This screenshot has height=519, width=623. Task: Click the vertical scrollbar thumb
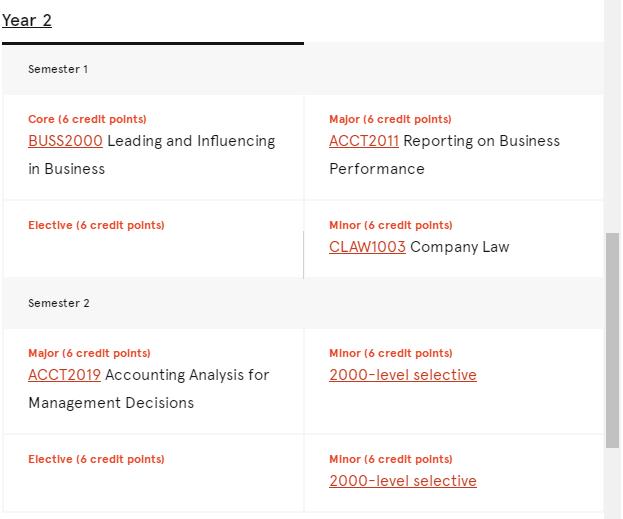point(612,341)
